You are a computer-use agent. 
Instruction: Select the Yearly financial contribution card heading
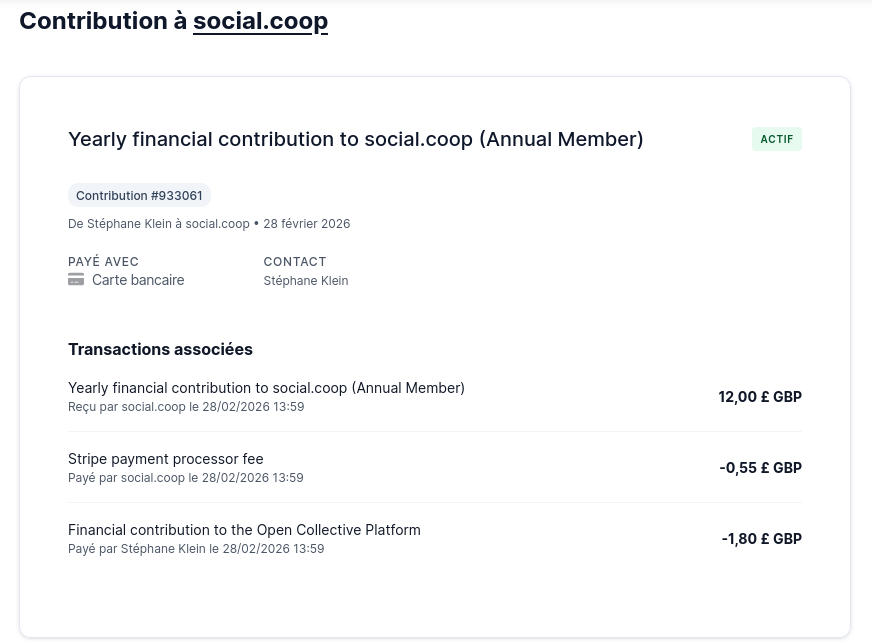tap(355, 139)
